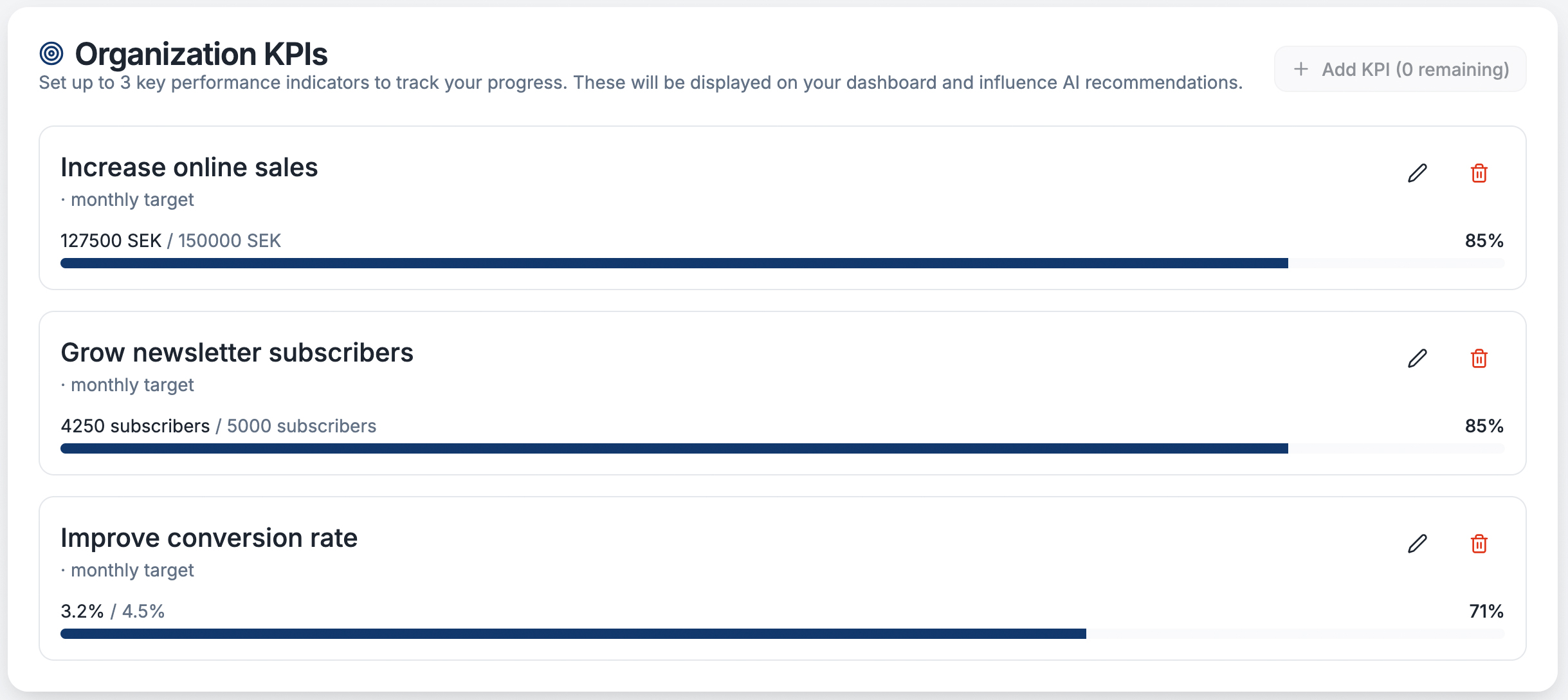Click the Grow newsletter subscribers progress bar
The width and height of the screenshot is (1568, 700).
(781, 448)
